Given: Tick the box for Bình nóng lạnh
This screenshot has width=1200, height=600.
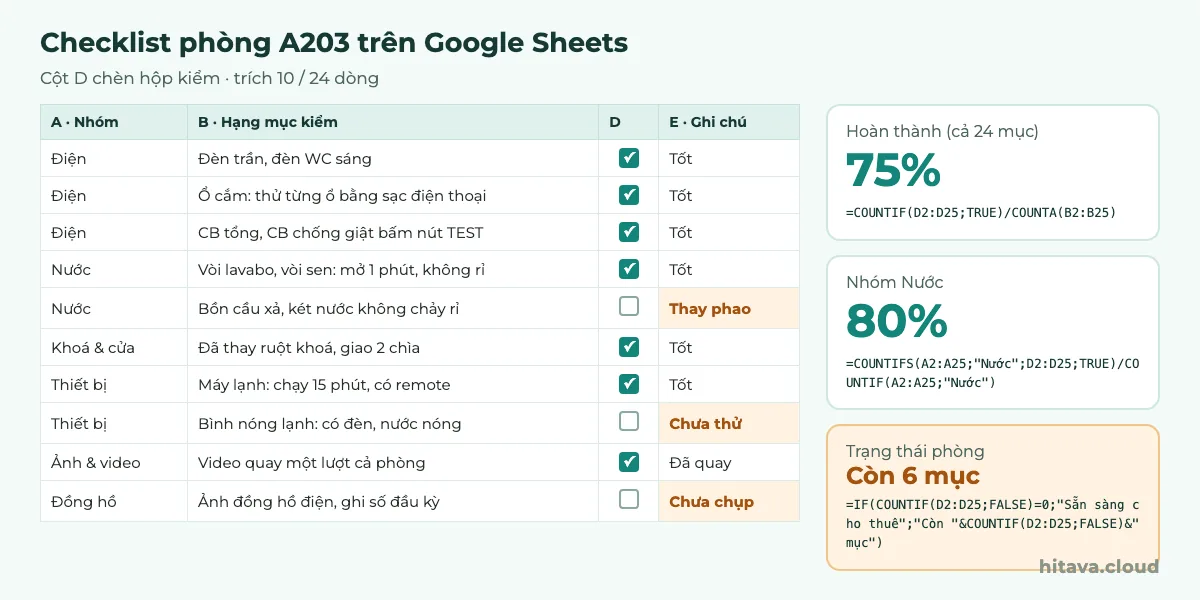Looking at the screenshot, I should (x=629, y=422).
